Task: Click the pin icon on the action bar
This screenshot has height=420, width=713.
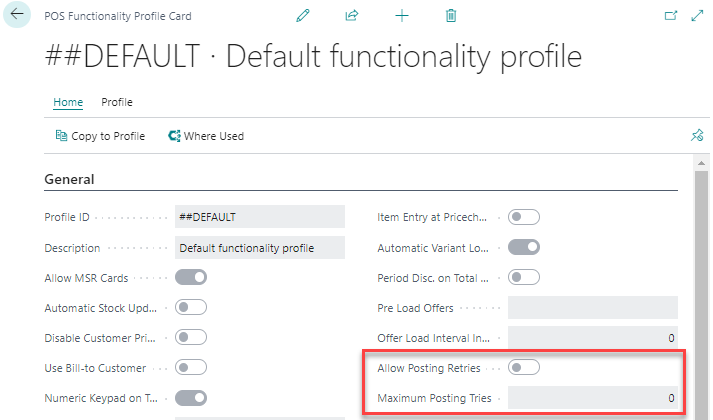Action: click(697, 136)
